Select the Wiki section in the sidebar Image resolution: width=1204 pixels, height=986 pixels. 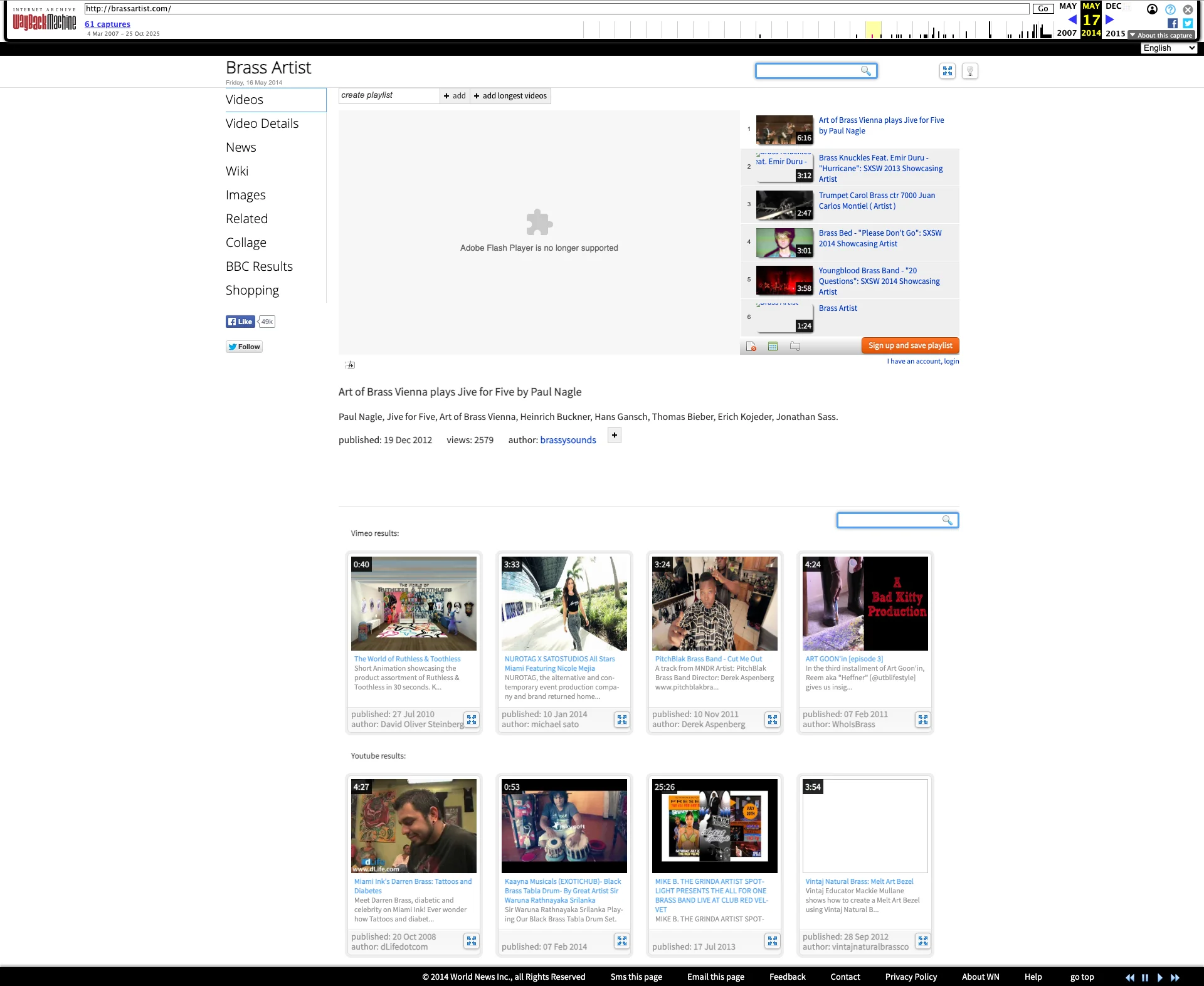point(236,170)
